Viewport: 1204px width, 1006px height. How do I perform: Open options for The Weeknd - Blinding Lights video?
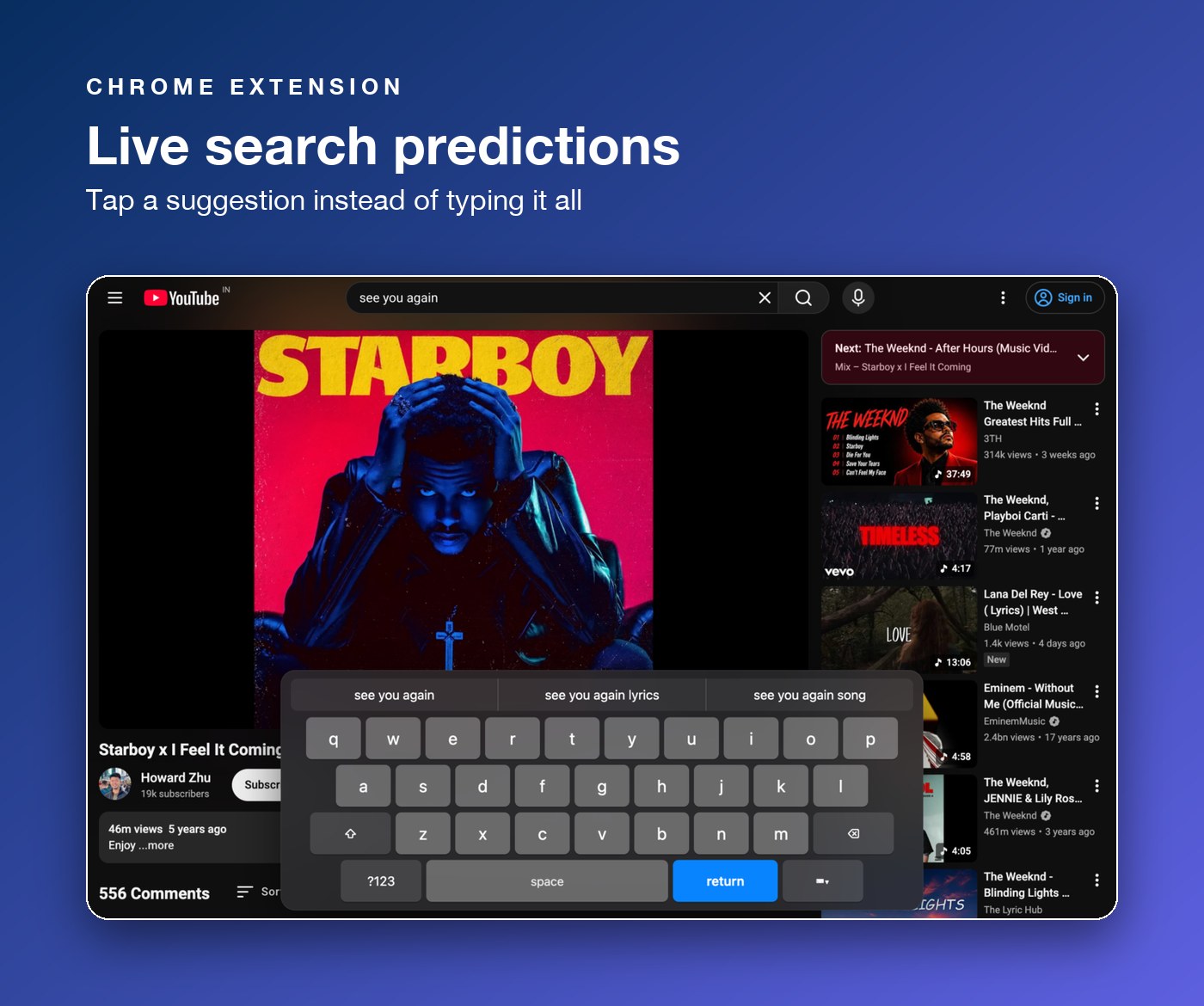(1096, 880)
